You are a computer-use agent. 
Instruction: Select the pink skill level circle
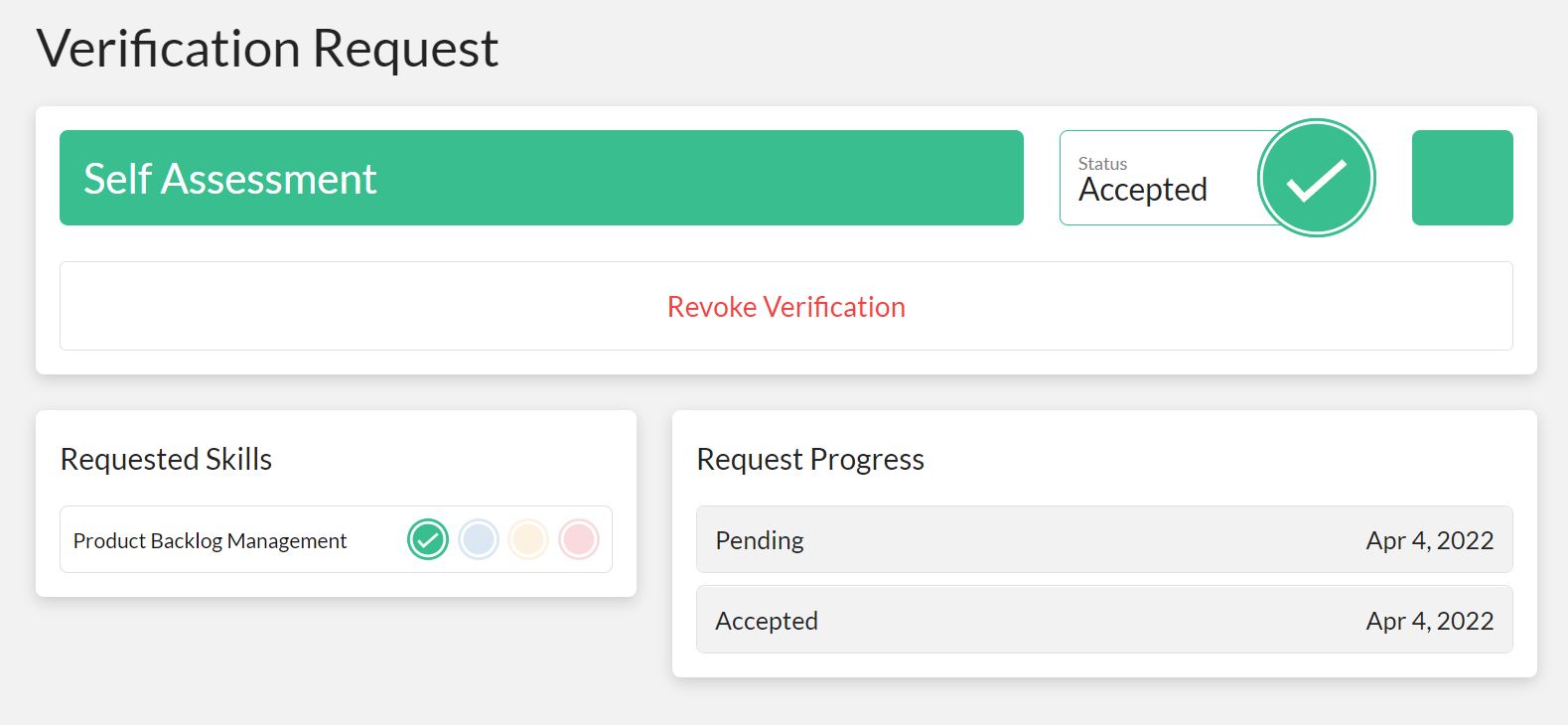(x=579, y=539)
